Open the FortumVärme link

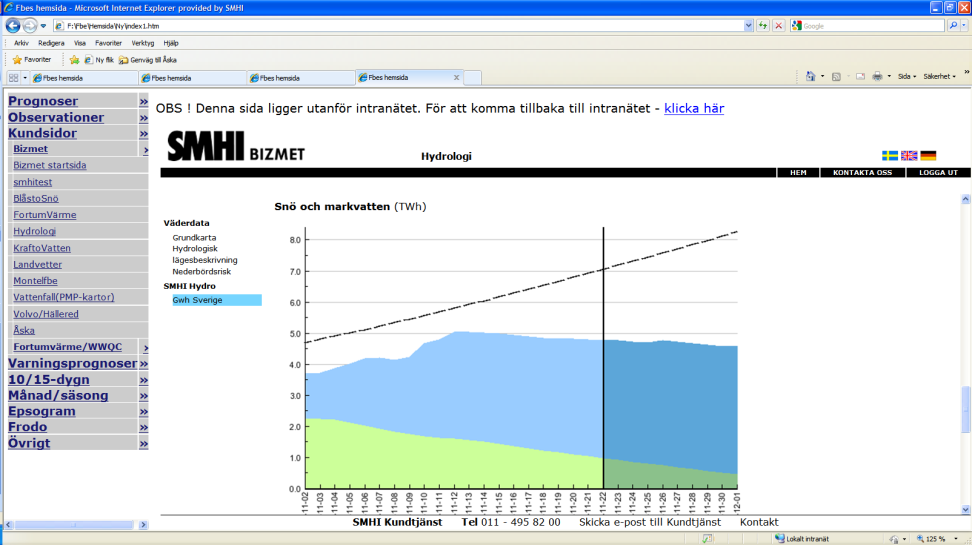[x=45, y=215]
